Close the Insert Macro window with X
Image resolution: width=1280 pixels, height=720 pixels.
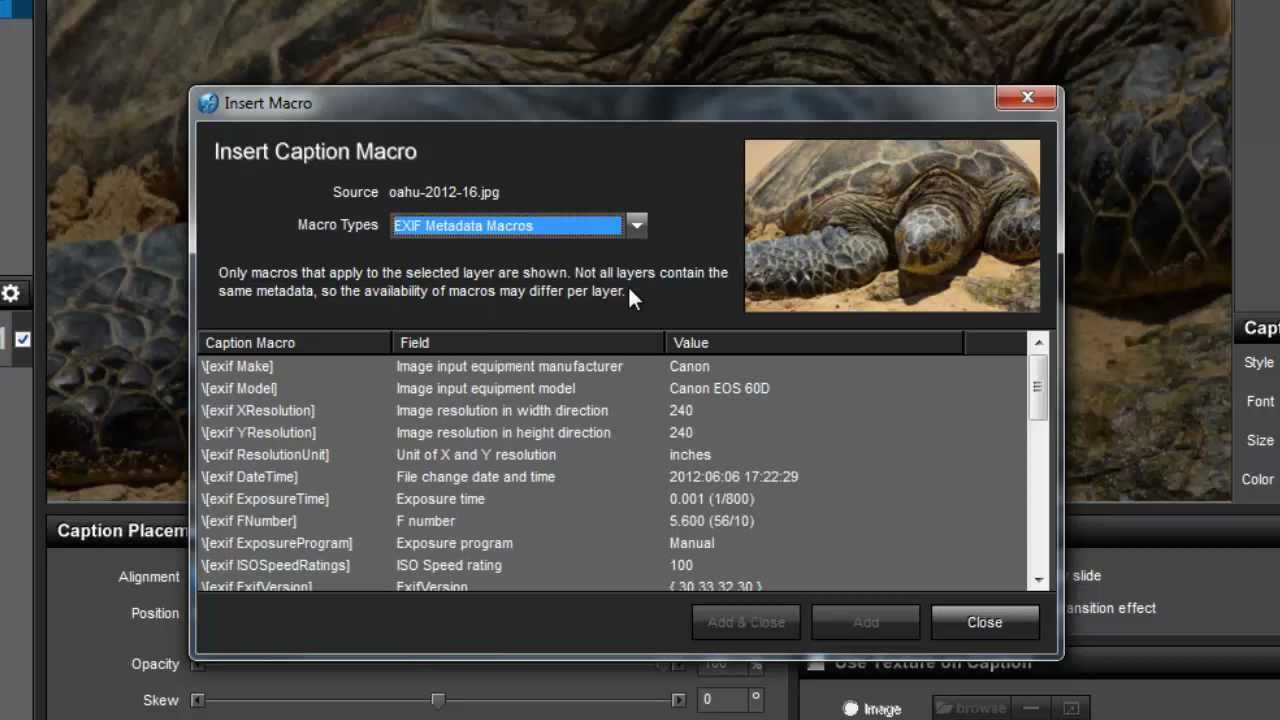point(1027,97)
